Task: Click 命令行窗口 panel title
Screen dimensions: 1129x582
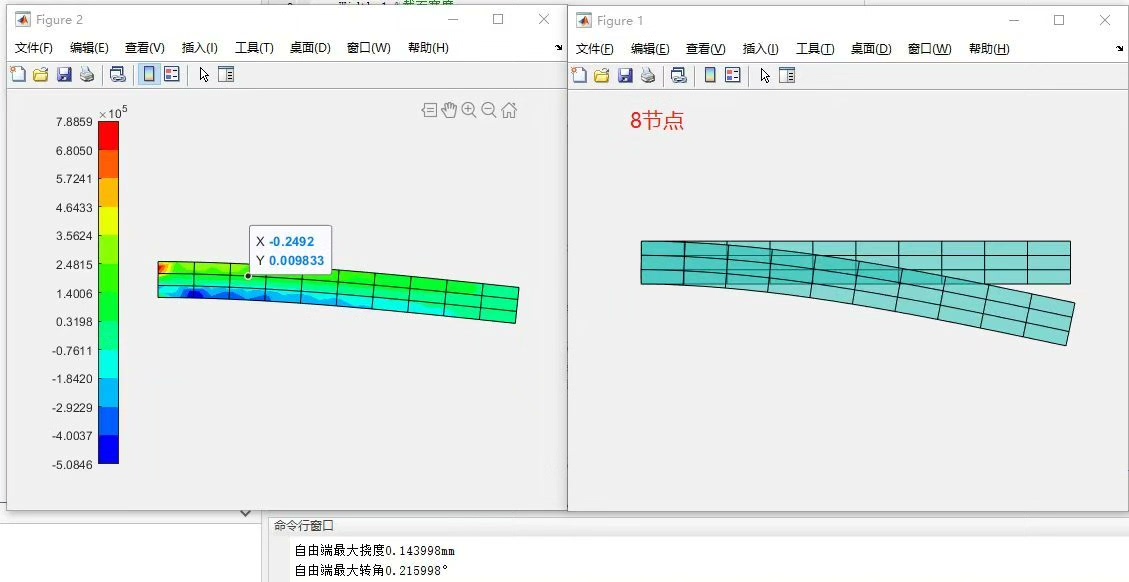Action: [x=304, y=526]
